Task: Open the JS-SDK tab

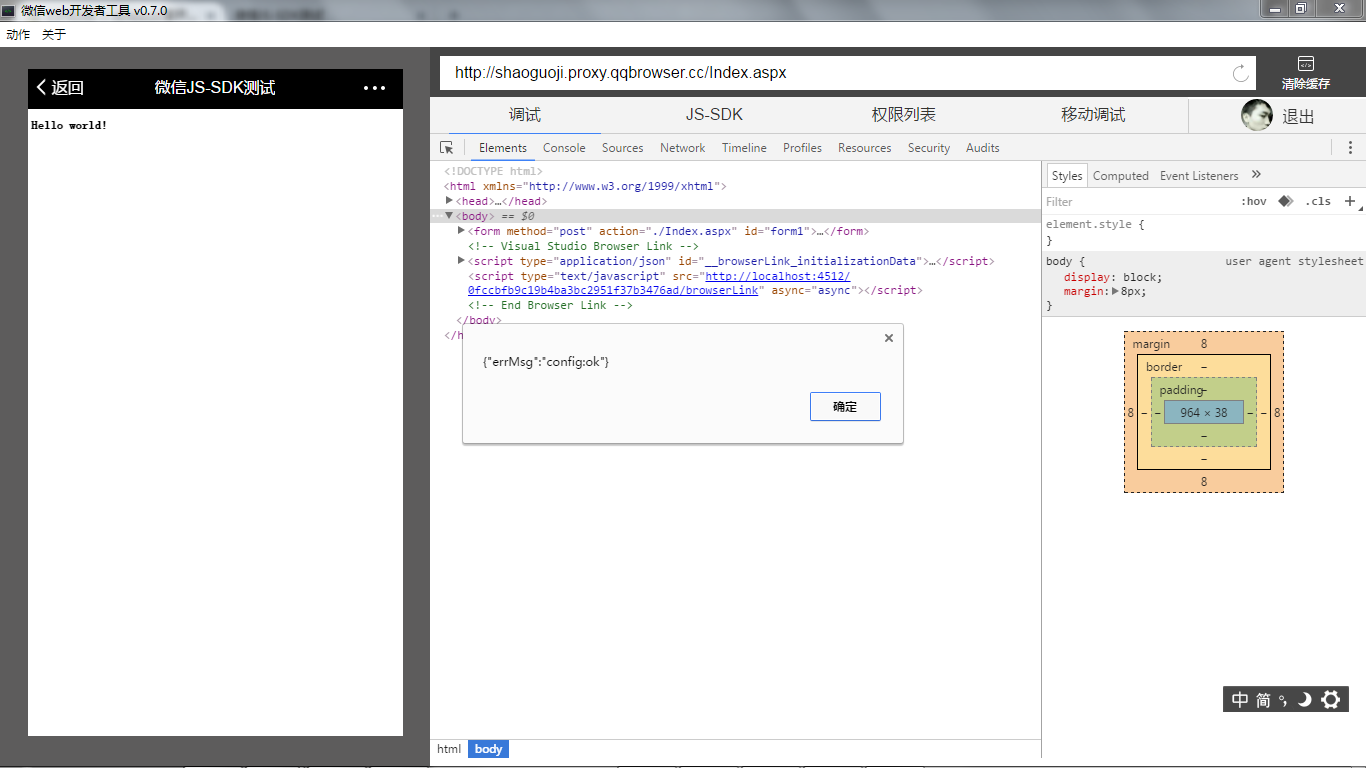Action: click(714, 115)
